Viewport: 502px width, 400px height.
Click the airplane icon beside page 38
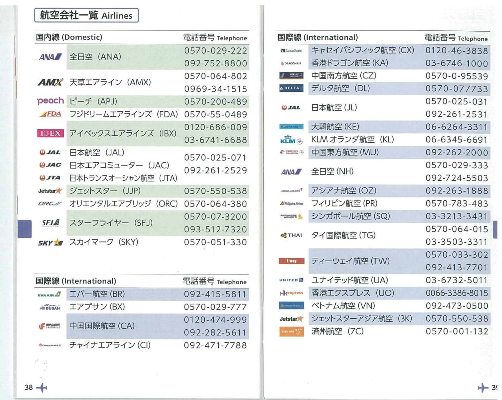[42, 388]
